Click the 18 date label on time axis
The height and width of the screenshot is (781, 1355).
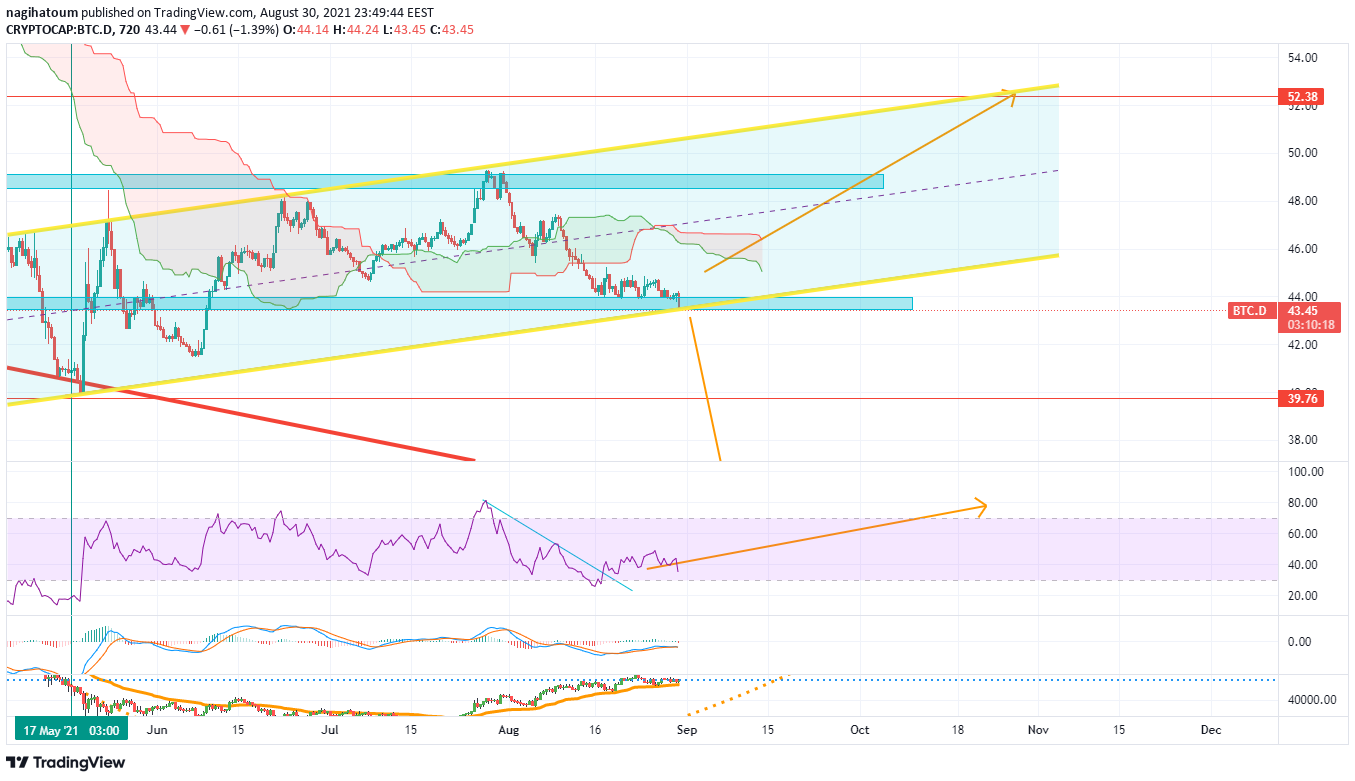[x=958, y=731]
